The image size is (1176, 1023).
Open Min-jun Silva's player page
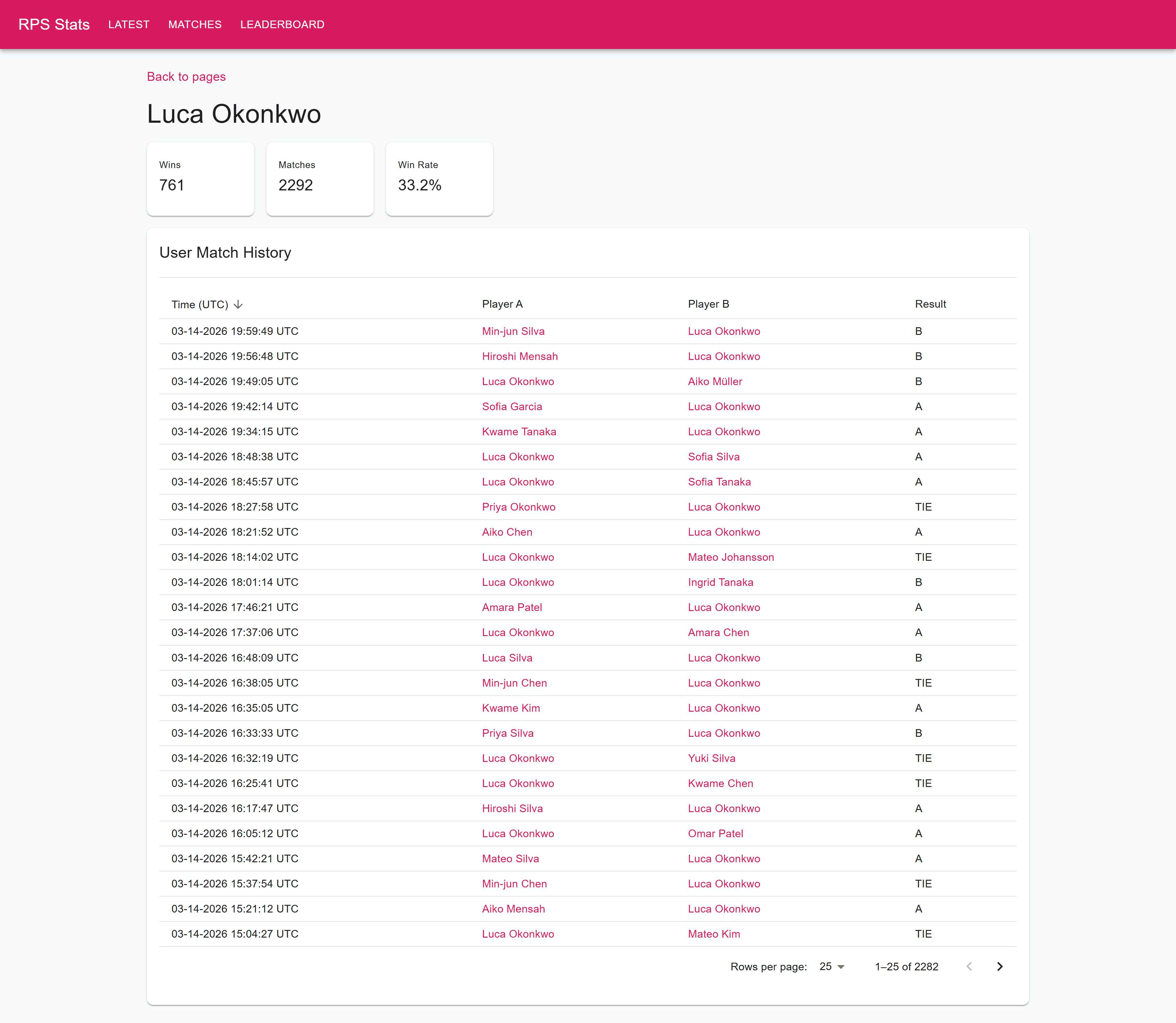pos(513,331)
